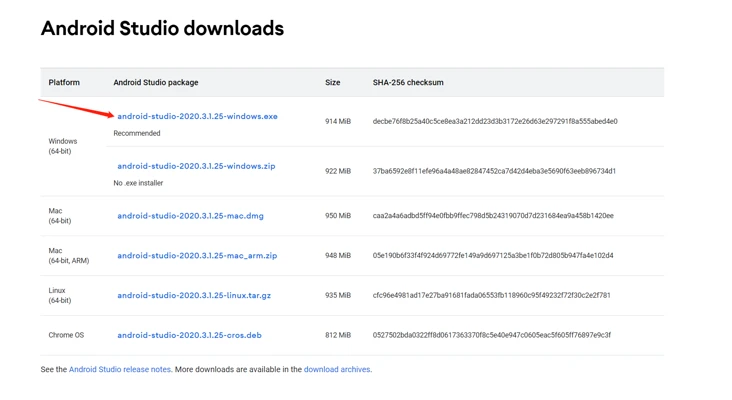Download the android-studio mac.dmg file
732x400 pixels.
coord(190,216)
